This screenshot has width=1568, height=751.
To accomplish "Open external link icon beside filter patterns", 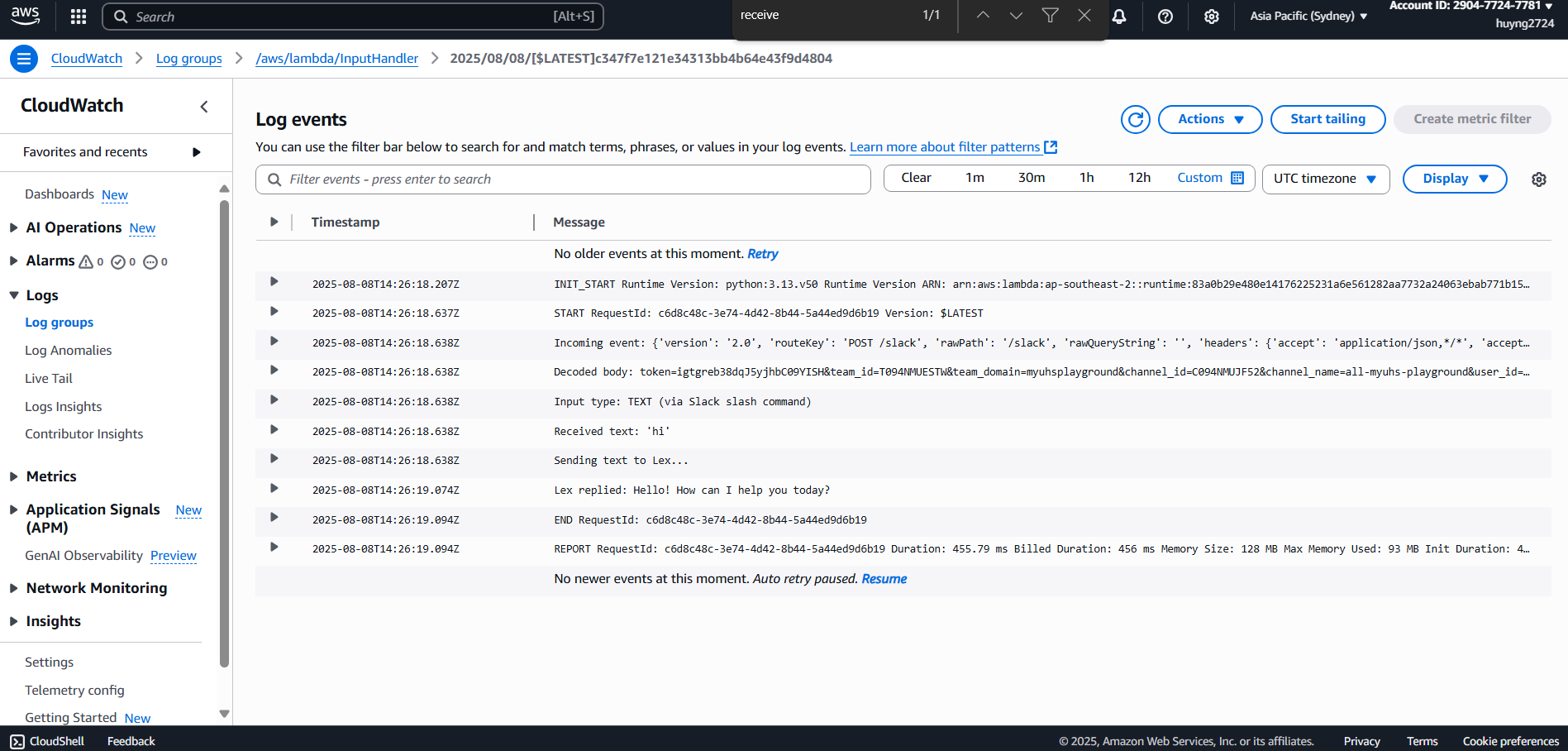I will coord(1051,147).
